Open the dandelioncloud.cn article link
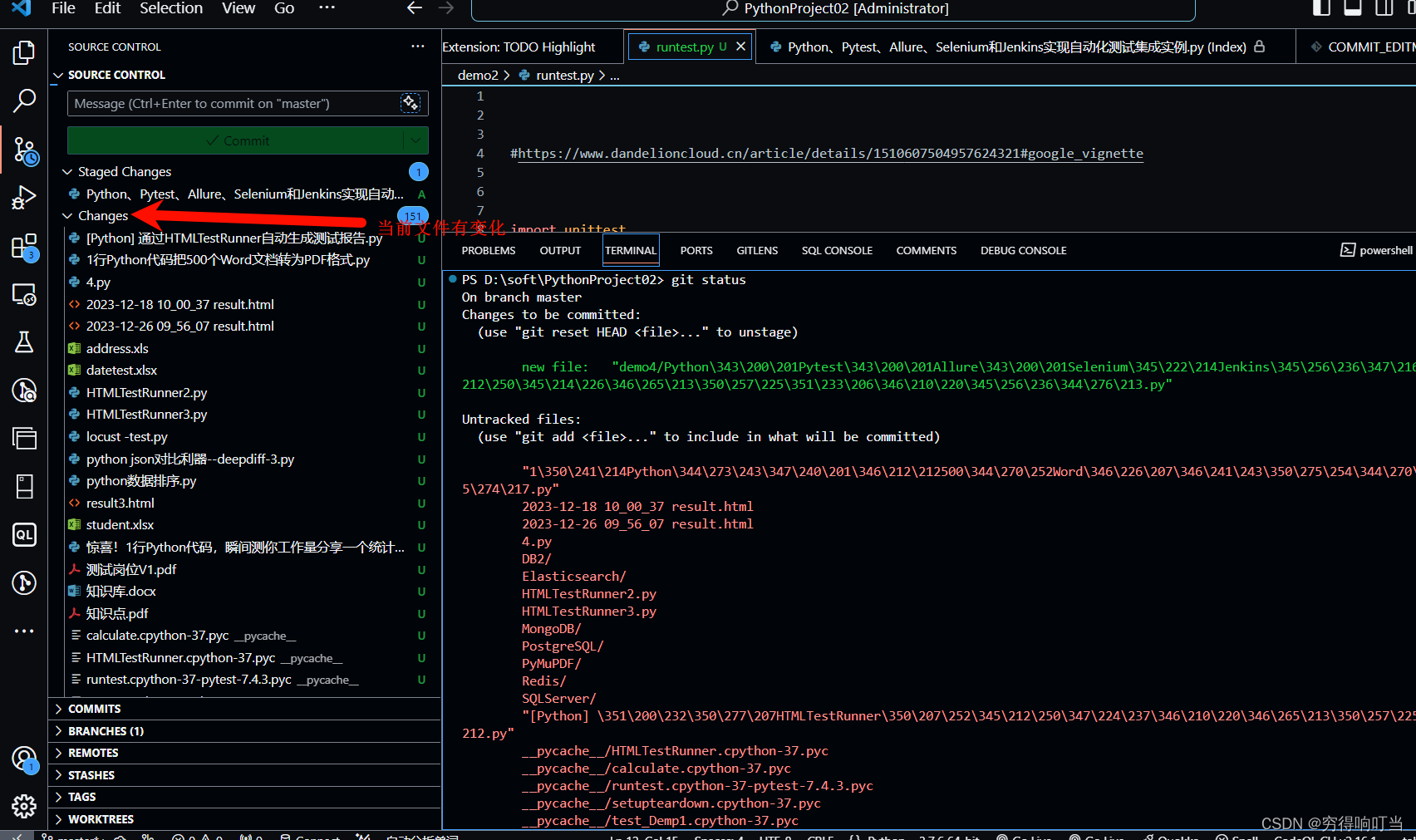The width and height of the screenshot is (1416, 840). (828, 153)
